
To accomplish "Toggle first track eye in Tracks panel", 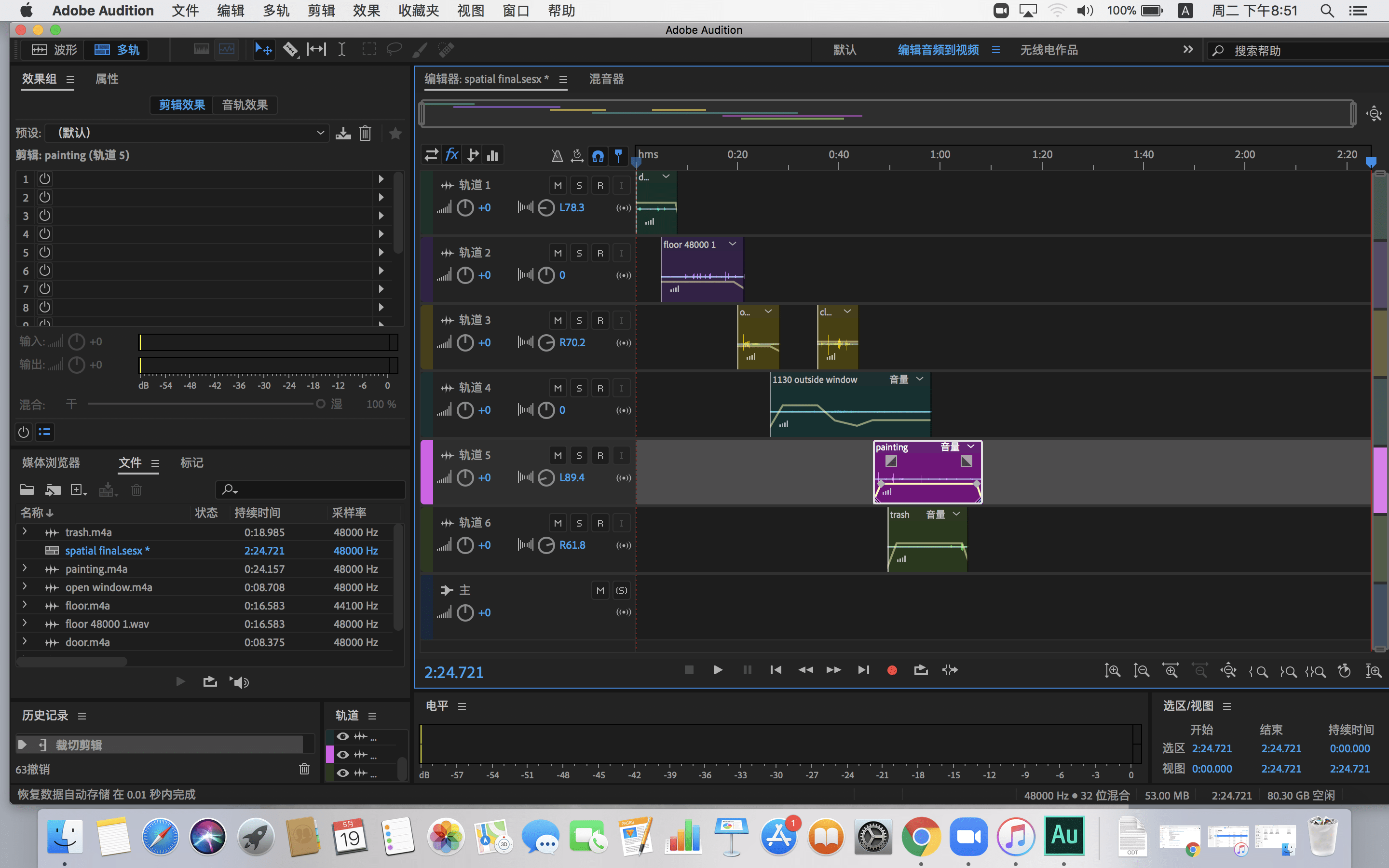I will point(342,736).
